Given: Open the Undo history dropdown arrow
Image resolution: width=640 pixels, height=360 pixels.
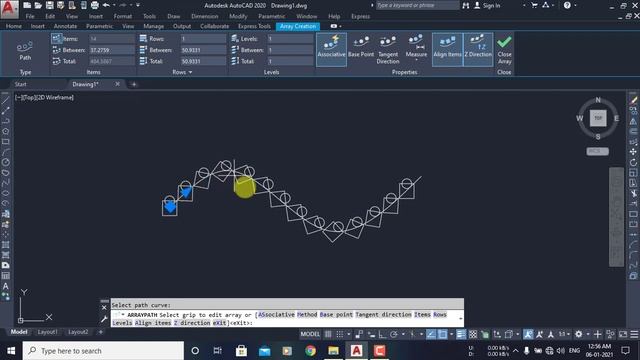Looking at the screenshot, I should (114, 5).
